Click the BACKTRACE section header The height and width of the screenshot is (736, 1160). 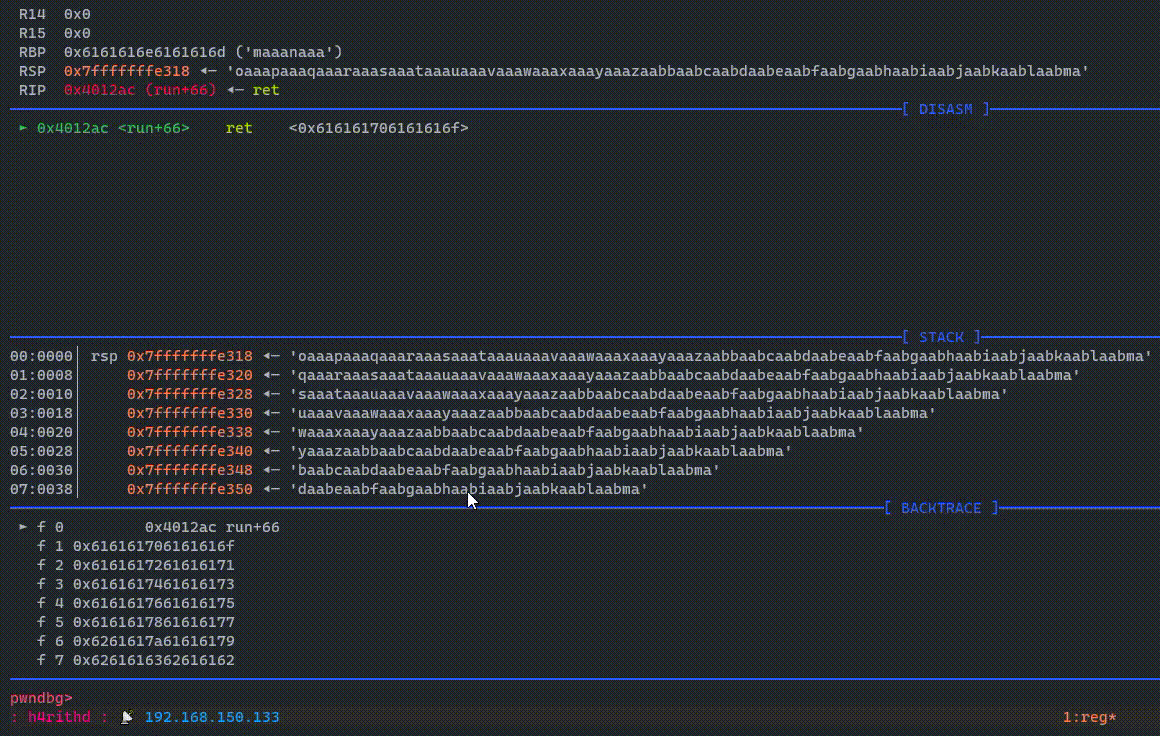point(941,508)
